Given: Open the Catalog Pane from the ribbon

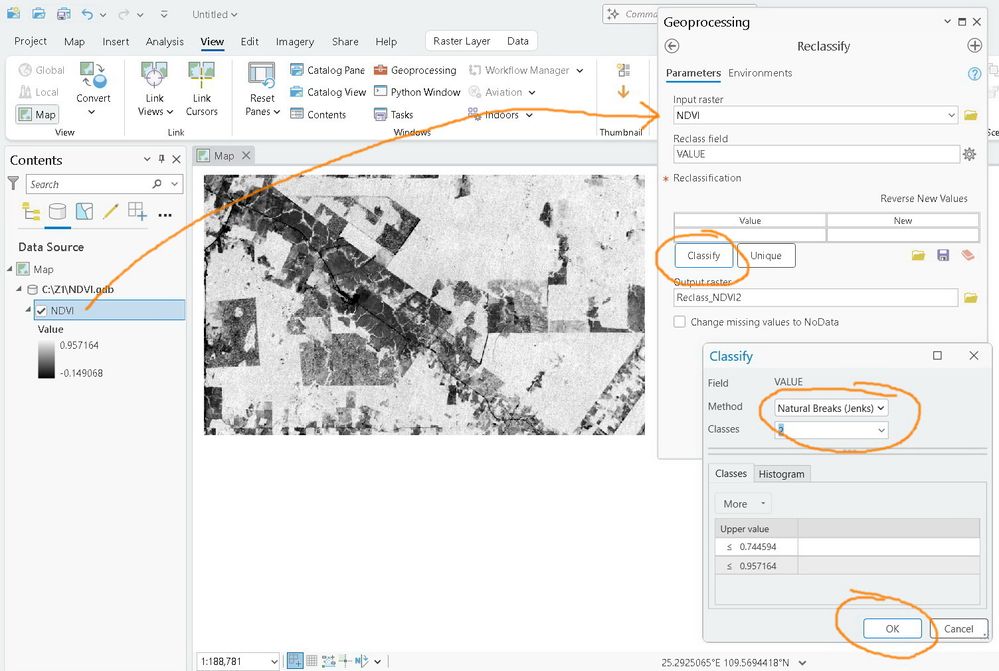Looking at the screenshot, I should (328, 70).
